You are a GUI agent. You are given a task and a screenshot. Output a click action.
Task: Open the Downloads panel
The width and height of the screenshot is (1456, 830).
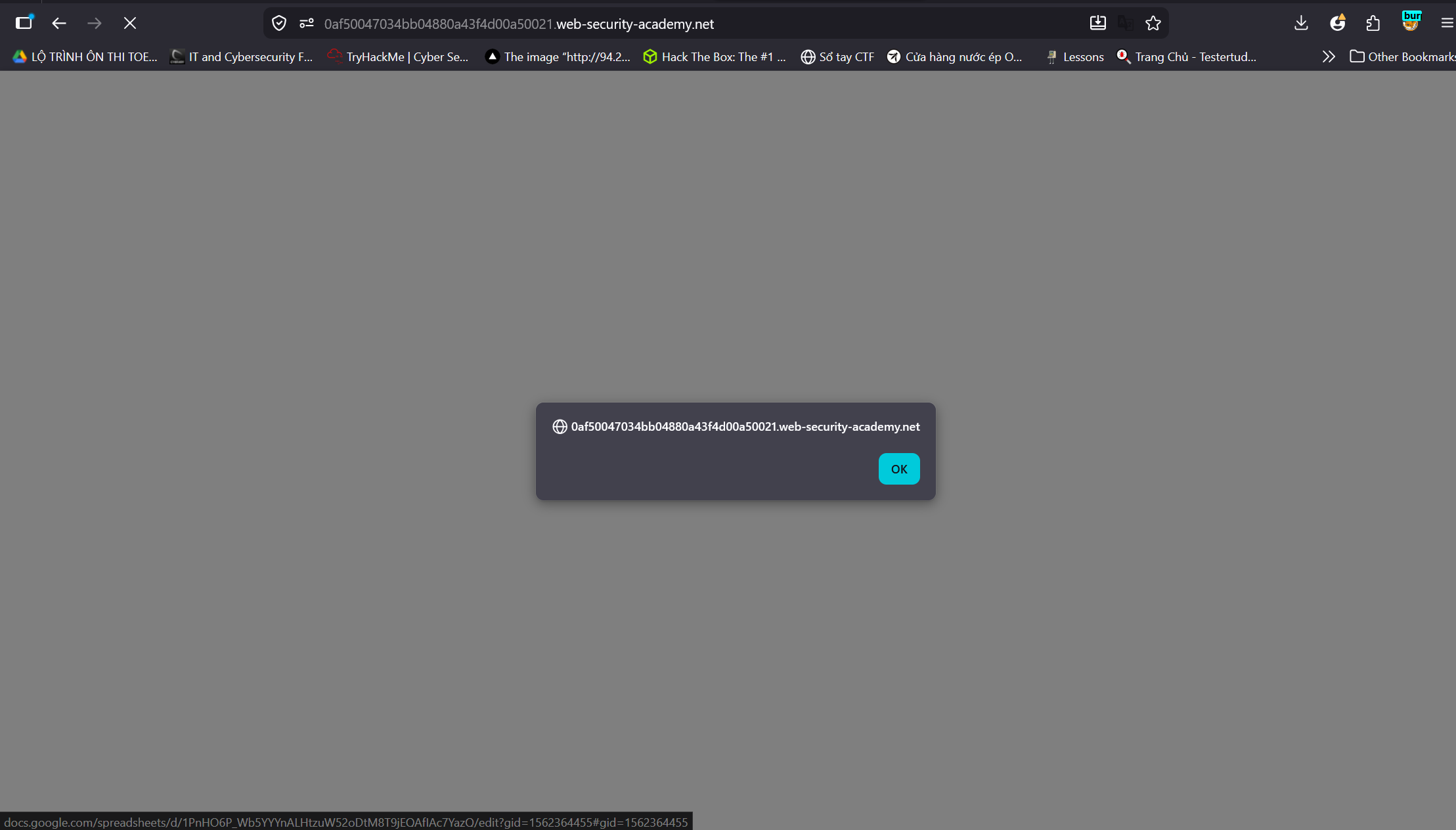pos(1301,24)
